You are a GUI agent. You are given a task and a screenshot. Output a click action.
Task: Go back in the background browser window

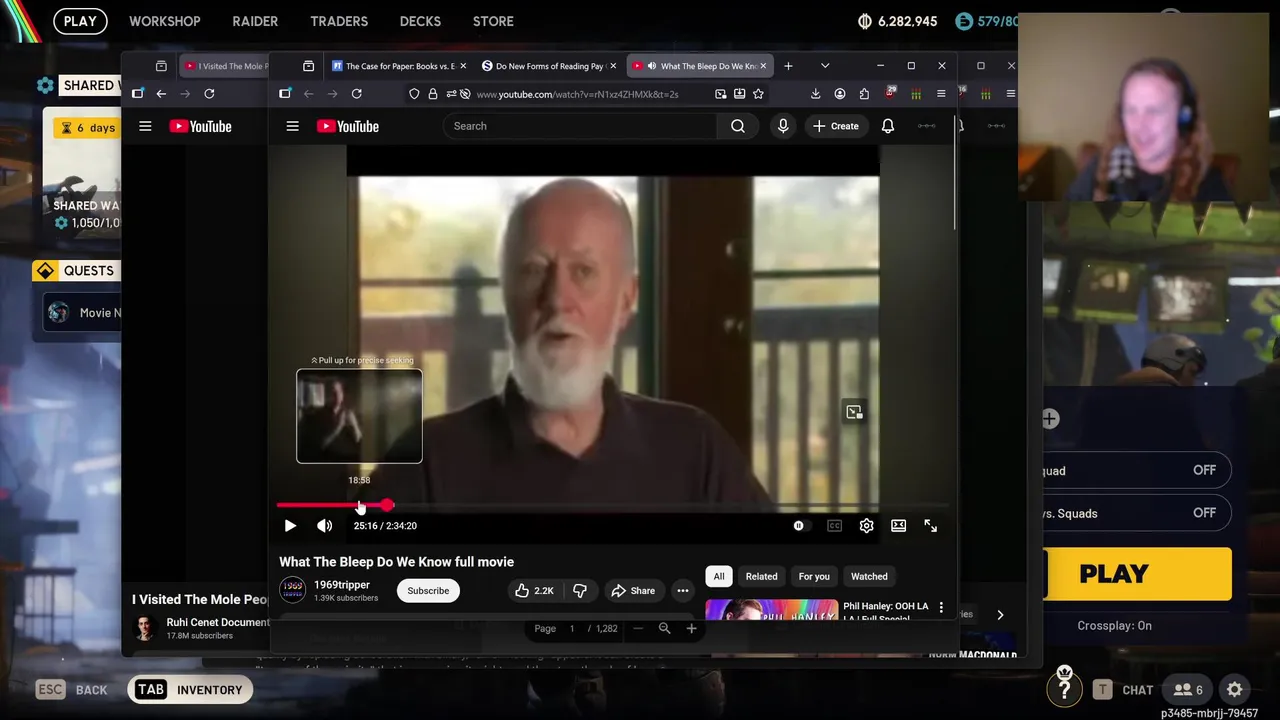point(161,94)
